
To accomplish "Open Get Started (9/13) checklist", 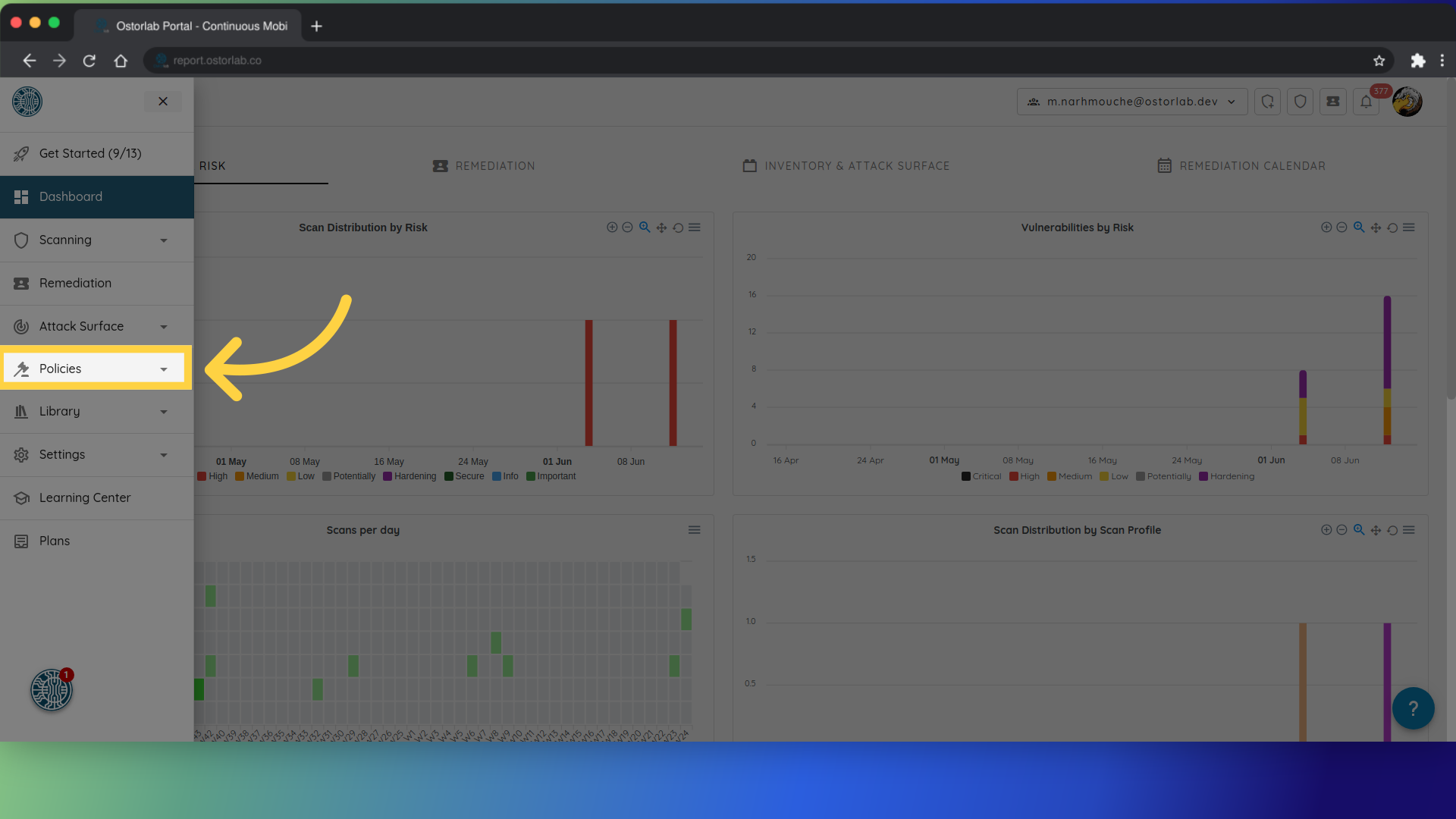I will tap(89, 153).
